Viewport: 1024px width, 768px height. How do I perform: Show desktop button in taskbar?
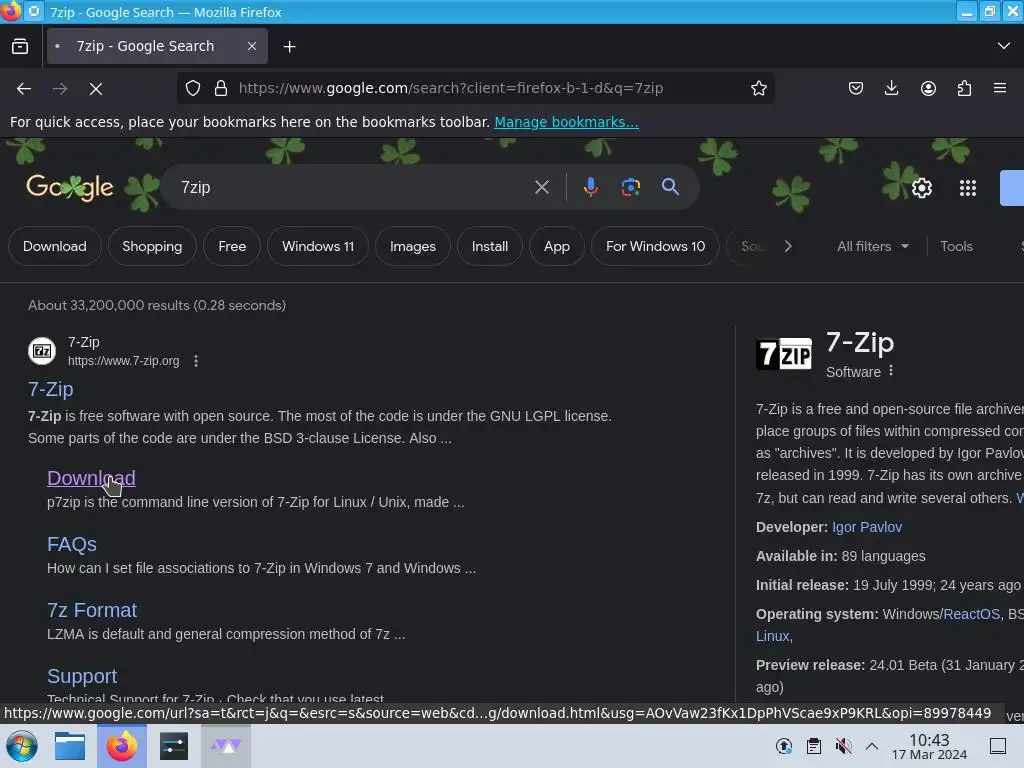[x=997, y=746]
